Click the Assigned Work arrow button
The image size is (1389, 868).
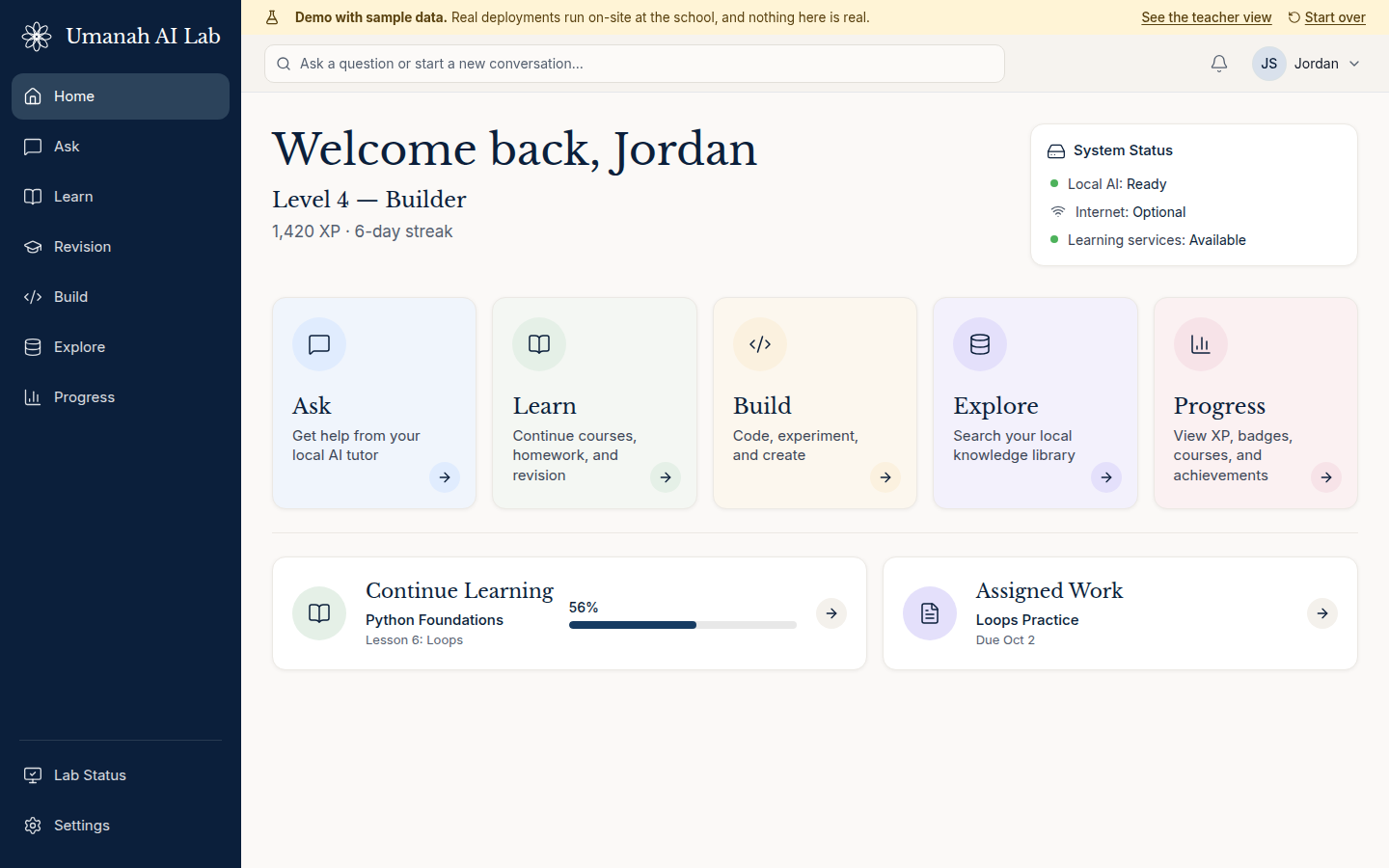click(x=1322, y=613)
